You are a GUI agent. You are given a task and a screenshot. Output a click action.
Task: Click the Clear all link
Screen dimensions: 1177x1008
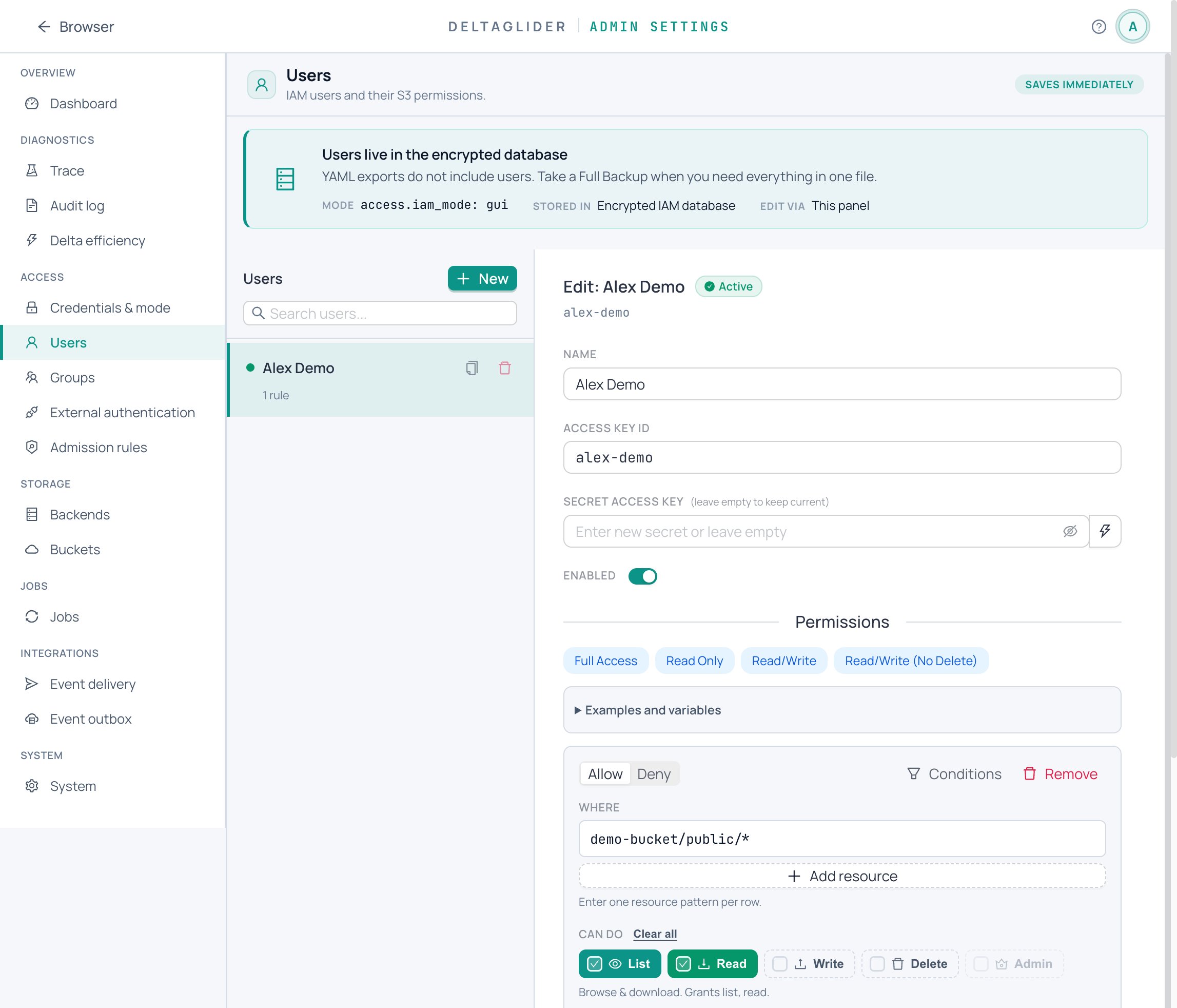[x=655, y=934]
